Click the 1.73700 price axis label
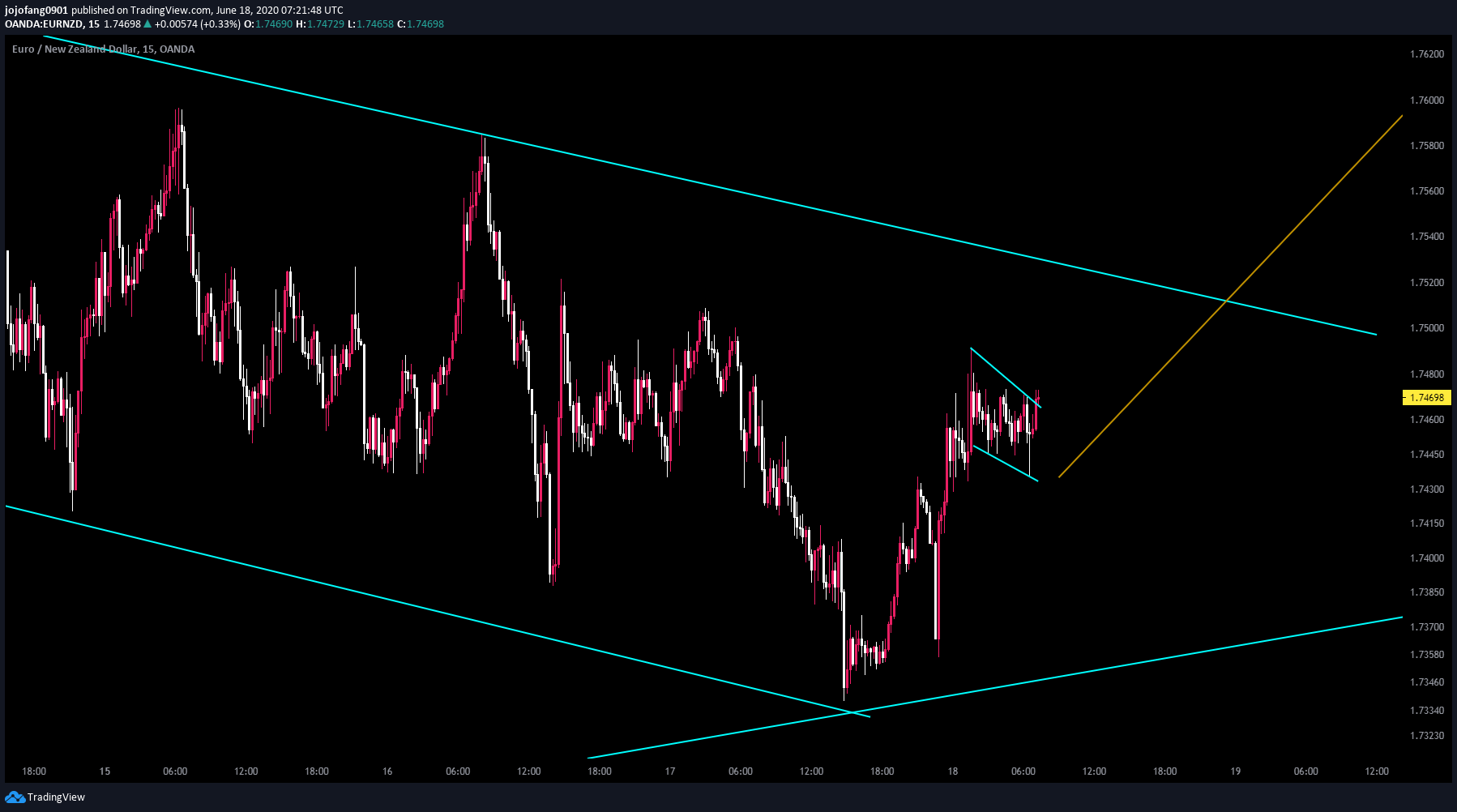The width and height of the screenshot is (1457, 812). click(1427, 627)
